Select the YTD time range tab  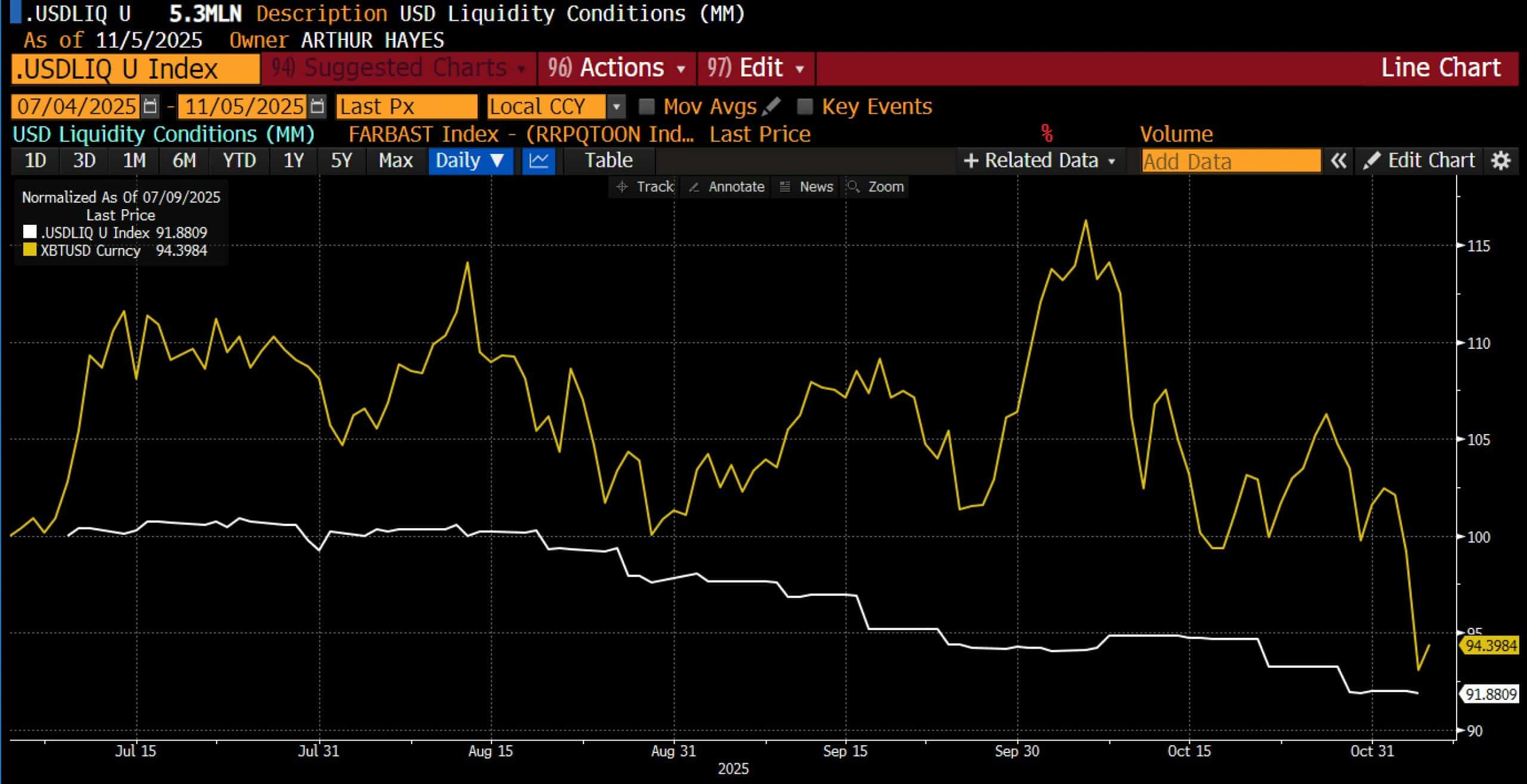point(239,161)
